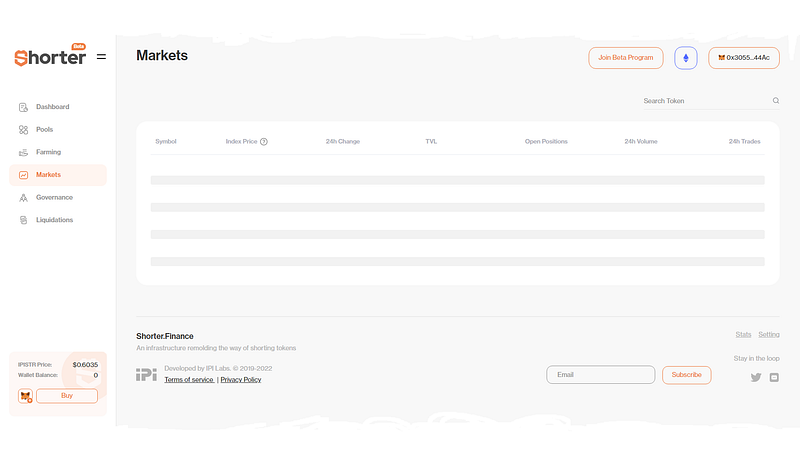This screenshot has width=800, height=449.
Task: Click the Pools sidebar icon
Action: pos(23,130)
